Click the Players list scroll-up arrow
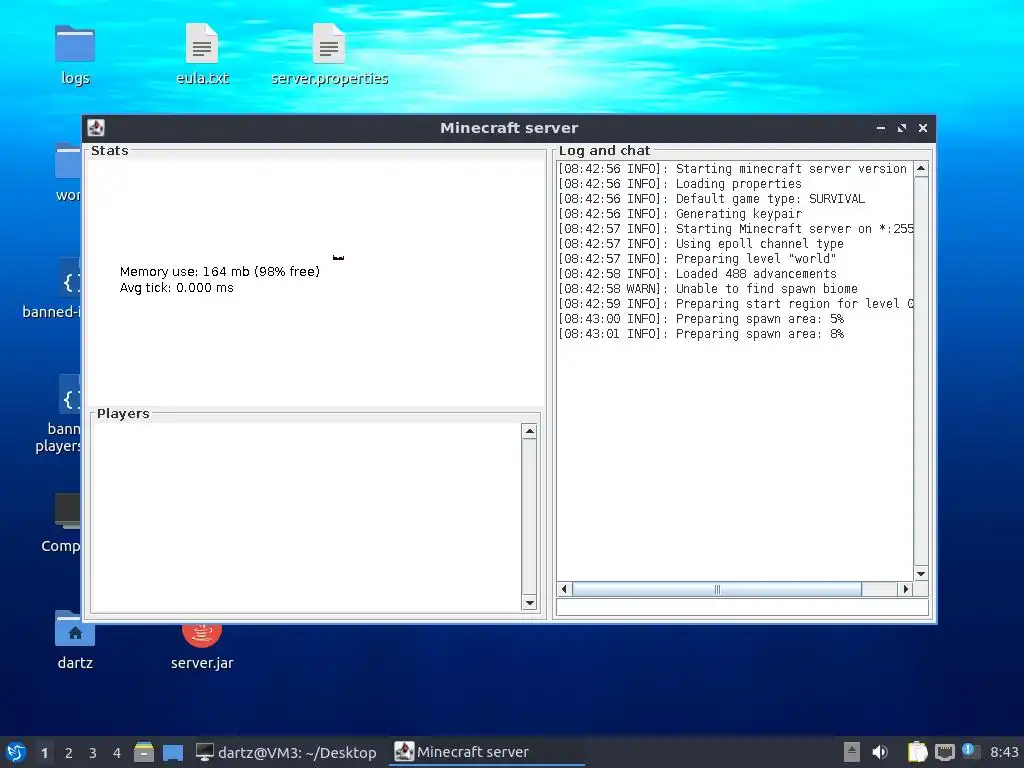The image size is (1024, 768). pos(530,432)
